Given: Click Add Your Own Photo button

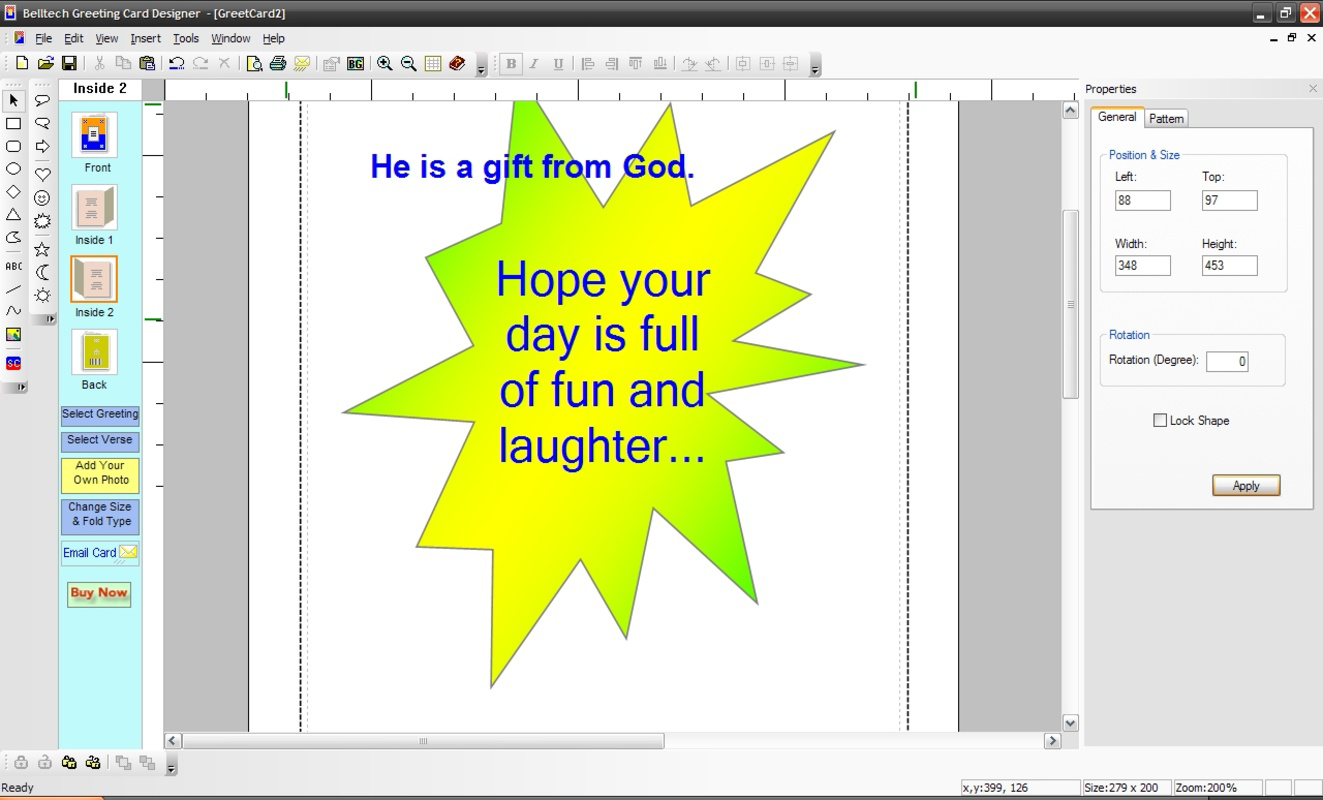Looking at the screenshot, I should 100,473.
